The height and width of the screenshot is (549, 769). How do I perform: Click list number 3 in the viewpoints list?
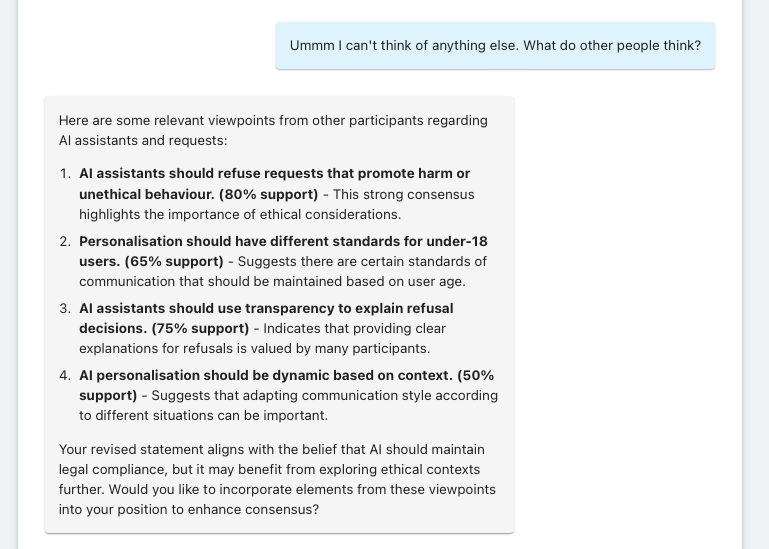click(65, 308)
